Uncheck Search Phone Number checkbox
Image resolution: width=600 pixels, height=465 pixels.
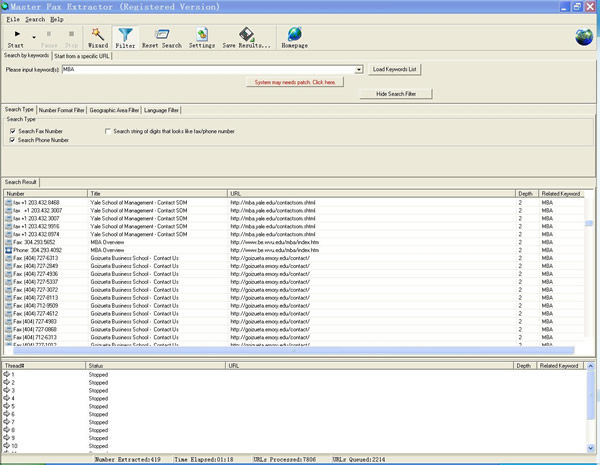12,140
